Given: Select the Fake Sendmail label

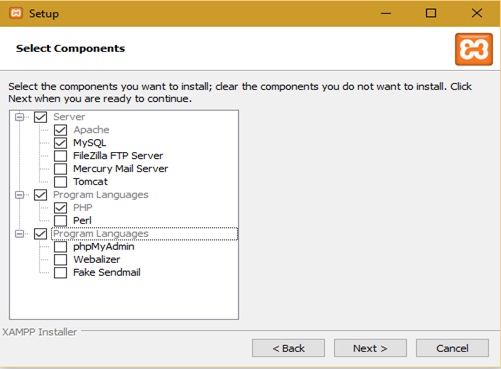Looking at the screenshot, I should tap(107, 272).
